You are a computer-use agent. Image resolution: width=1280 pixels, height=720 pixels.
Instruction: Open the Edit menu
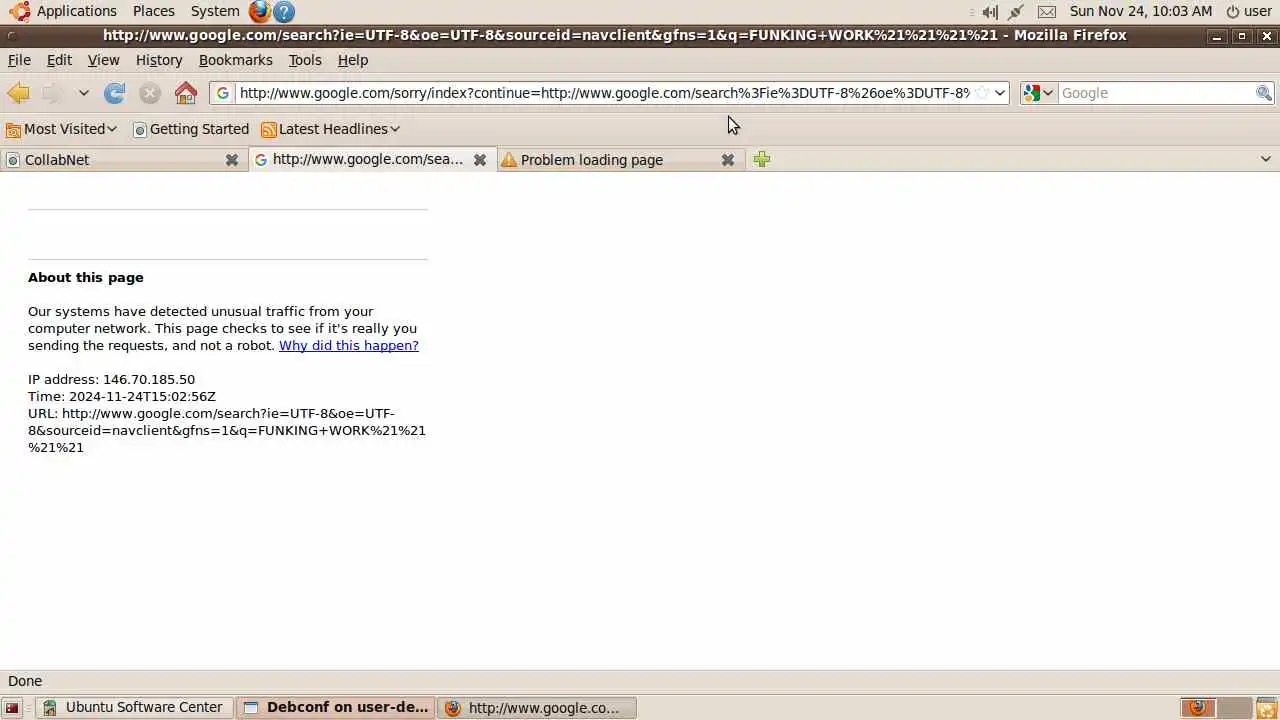(59, 60)
